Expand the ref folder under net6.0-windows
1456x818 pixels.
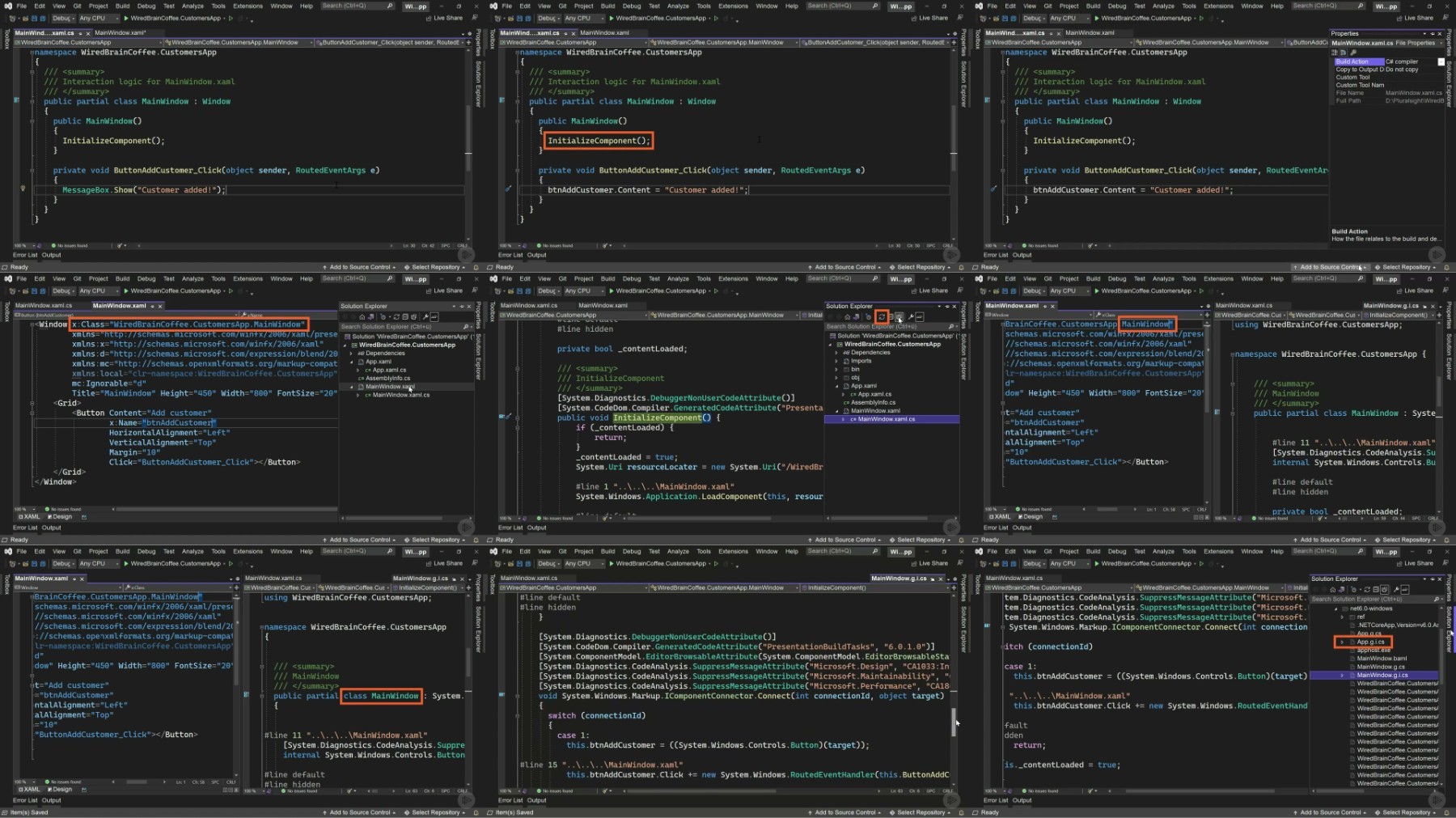tap(1343, 617)
